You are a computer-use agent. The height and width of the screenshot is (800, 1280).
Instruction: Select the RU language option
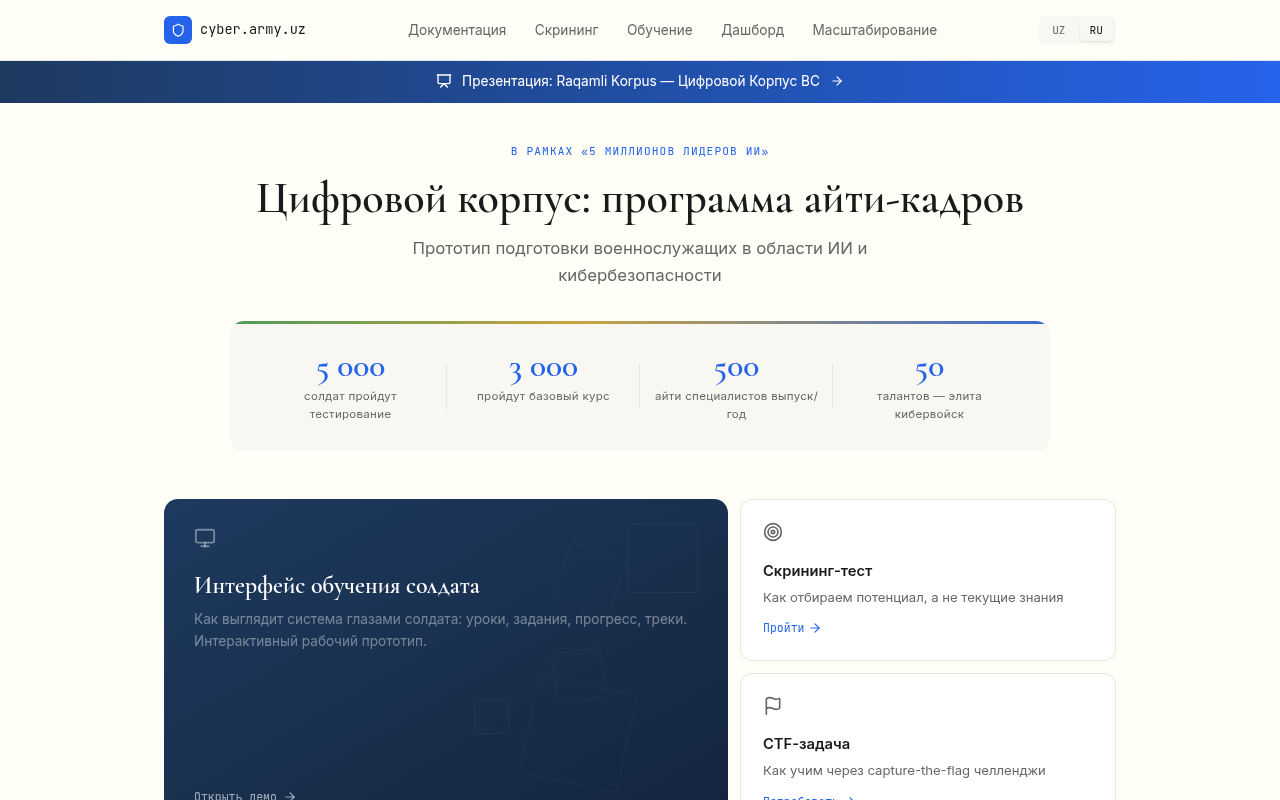[x=1096, y=30]
